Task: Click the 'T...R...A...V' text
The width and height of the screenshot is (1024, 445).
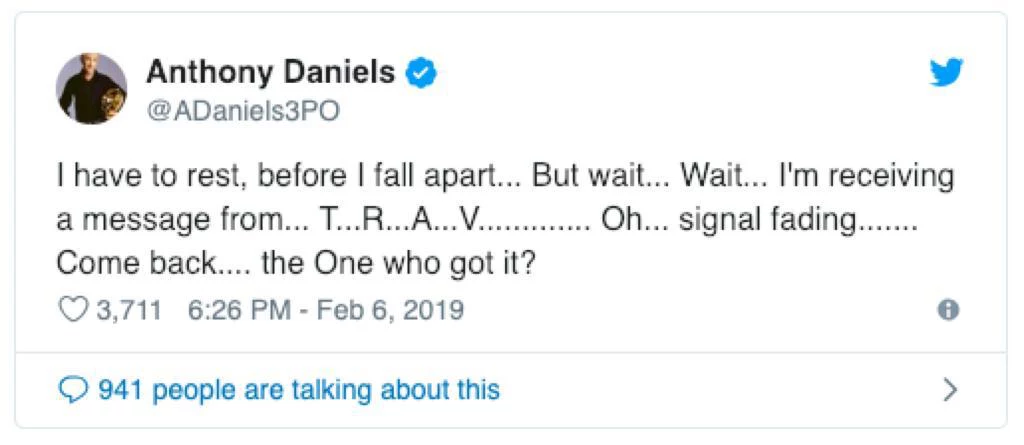Action: coord(399,221)
